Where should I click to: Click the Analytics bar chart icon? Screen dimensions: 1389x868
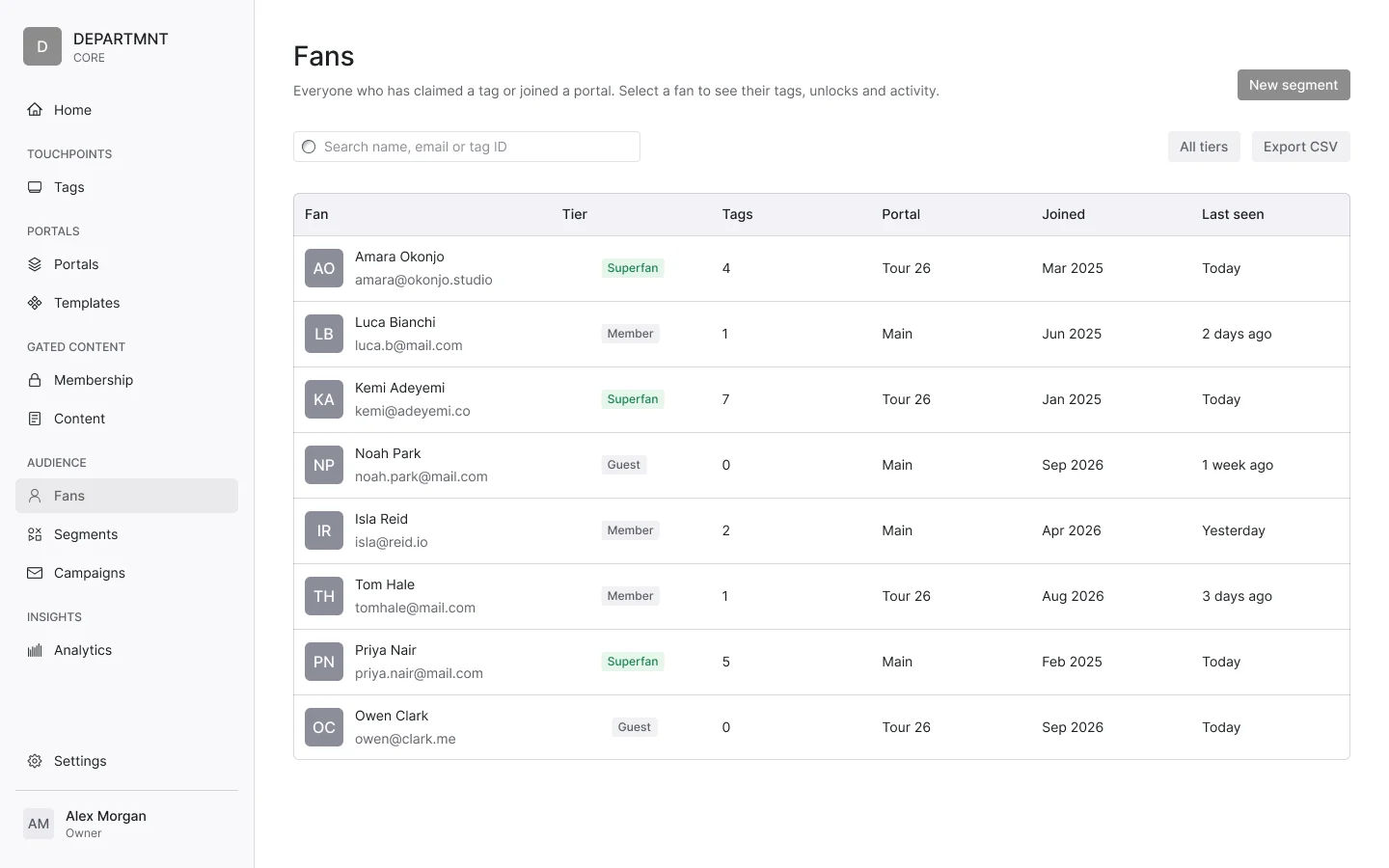coord(35,650)
